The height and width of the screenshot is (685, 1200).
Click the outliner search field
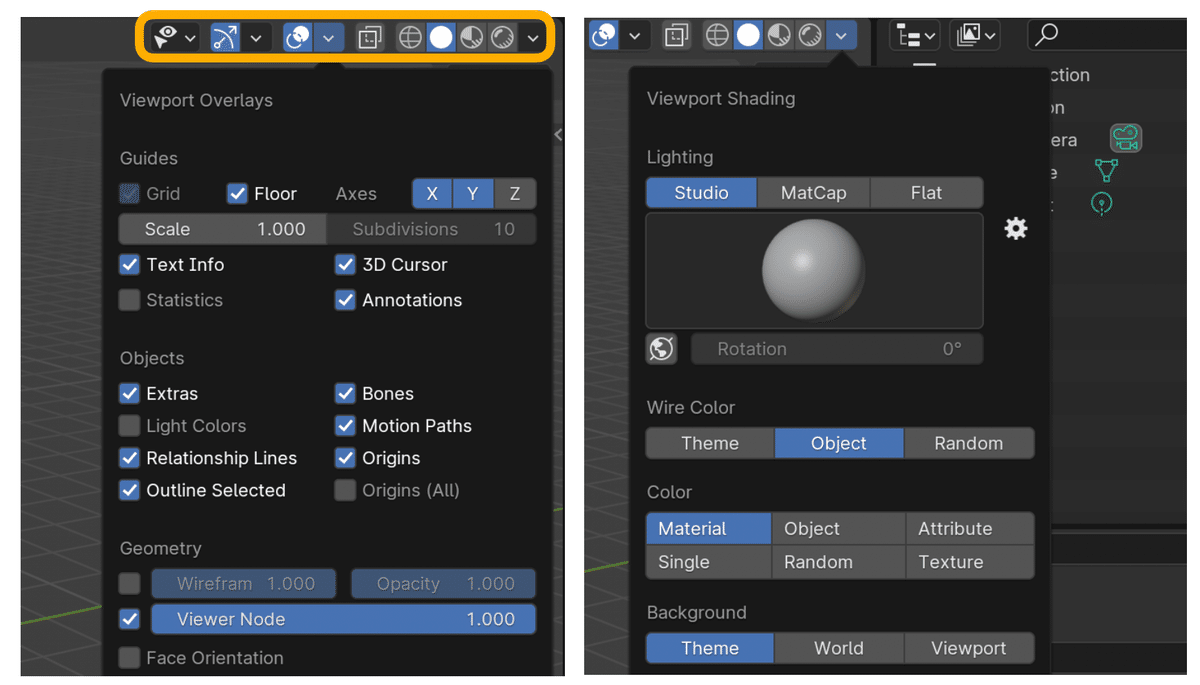pyautogui.click(x=1107, y=36)
